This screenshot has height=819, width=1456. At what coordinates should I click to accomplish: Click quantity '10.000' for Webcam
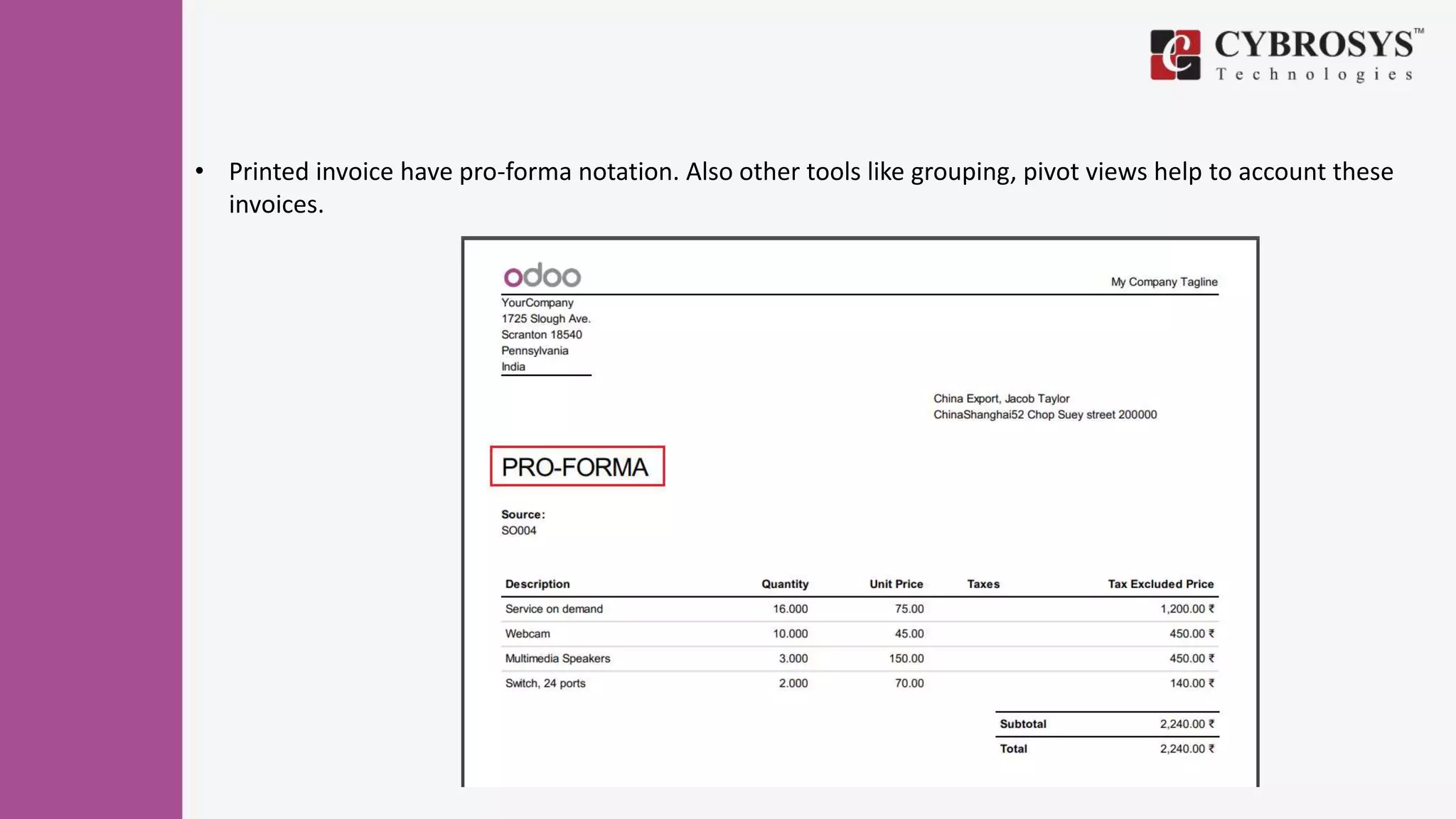(x=791, y=633)
